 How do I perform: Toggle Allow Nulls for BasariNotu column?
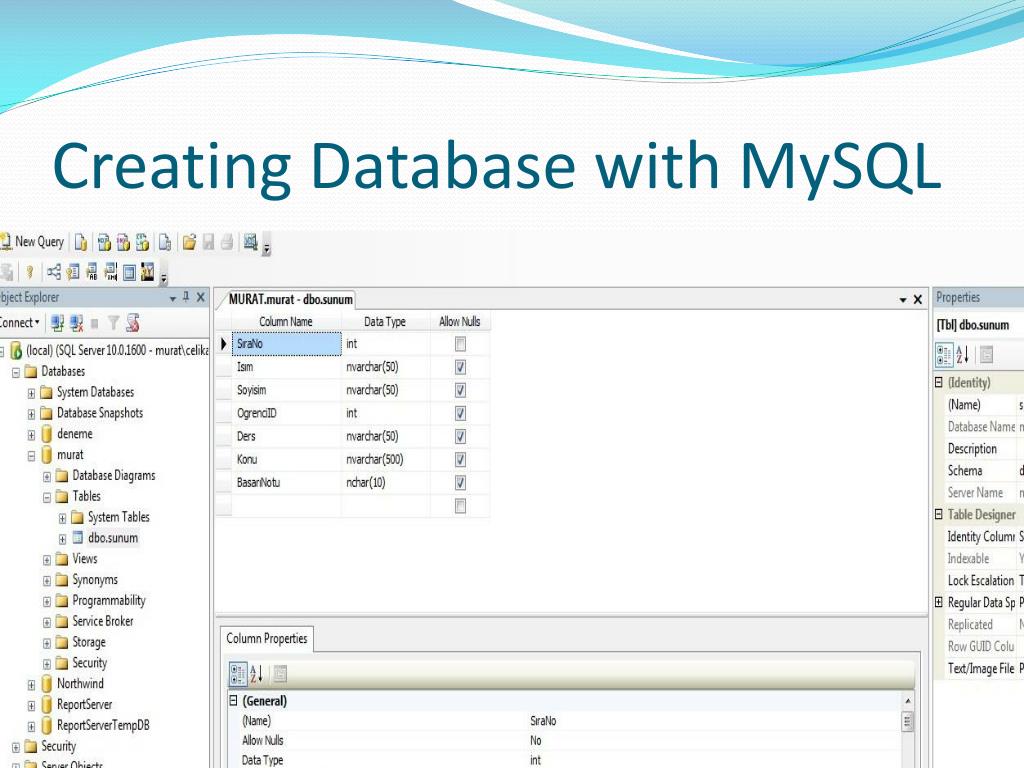460,483
